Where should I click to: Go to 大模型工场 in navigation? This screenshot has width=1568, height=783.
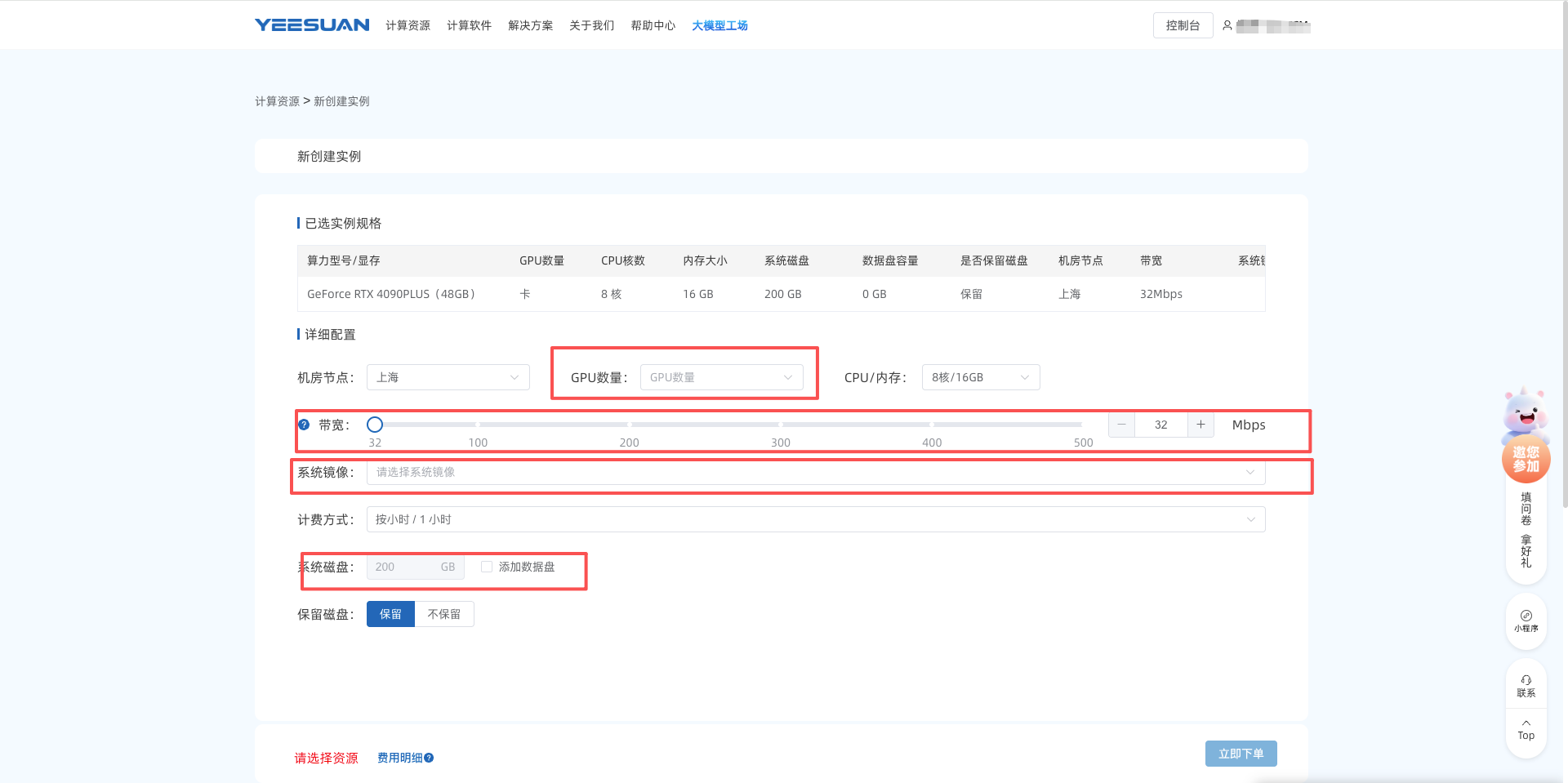point(719,25)
